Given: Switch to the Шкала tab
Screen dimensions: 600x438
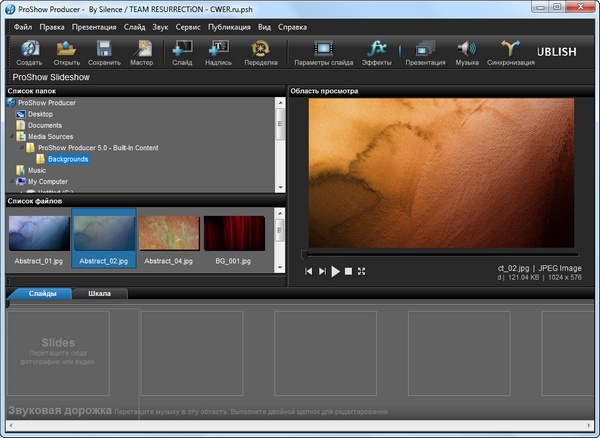Looking at the screenshot, I should 100,294.
